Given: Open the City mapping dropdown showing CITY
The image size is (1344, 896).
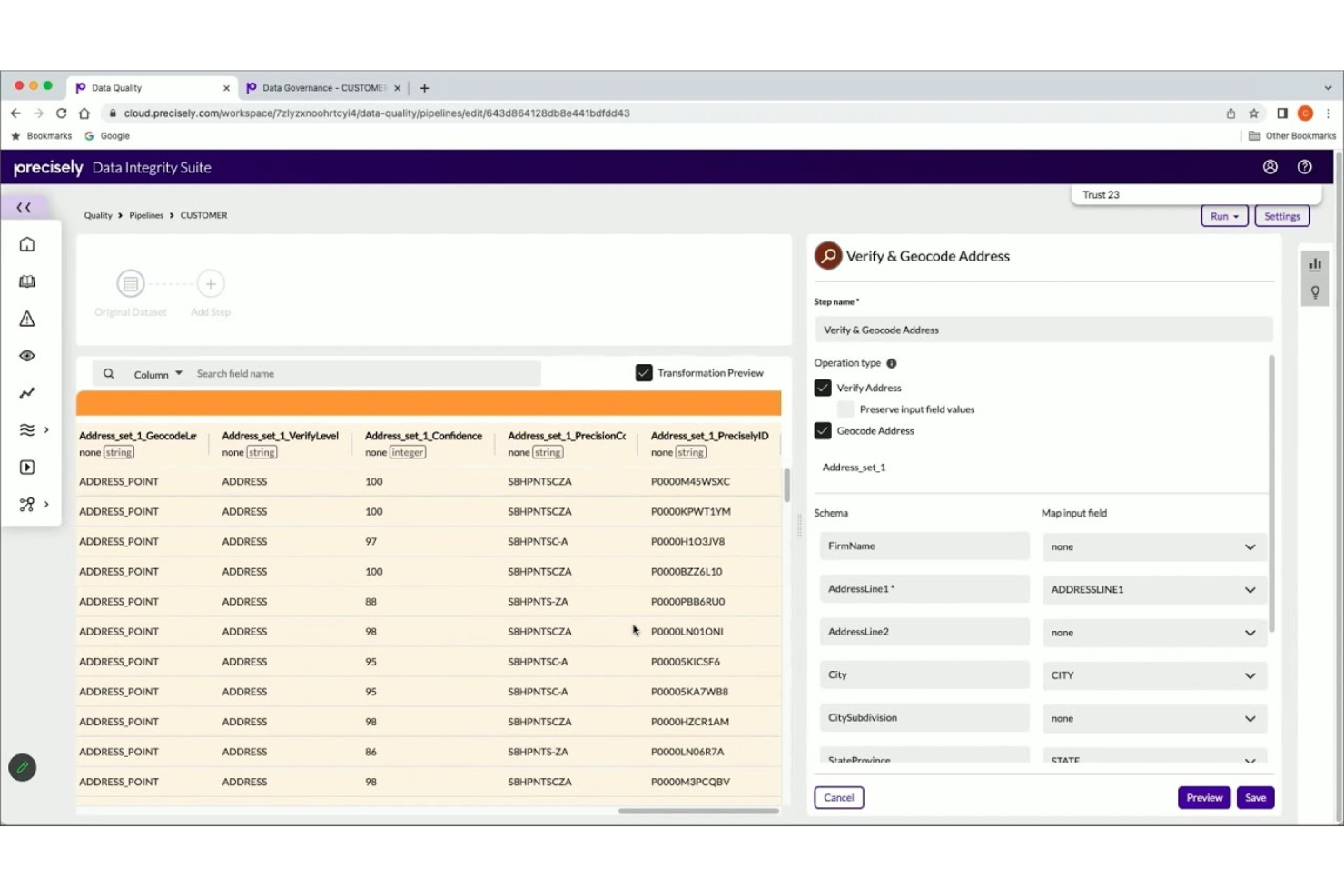Looking at the screenshot, I should [x=1154, y=675].
